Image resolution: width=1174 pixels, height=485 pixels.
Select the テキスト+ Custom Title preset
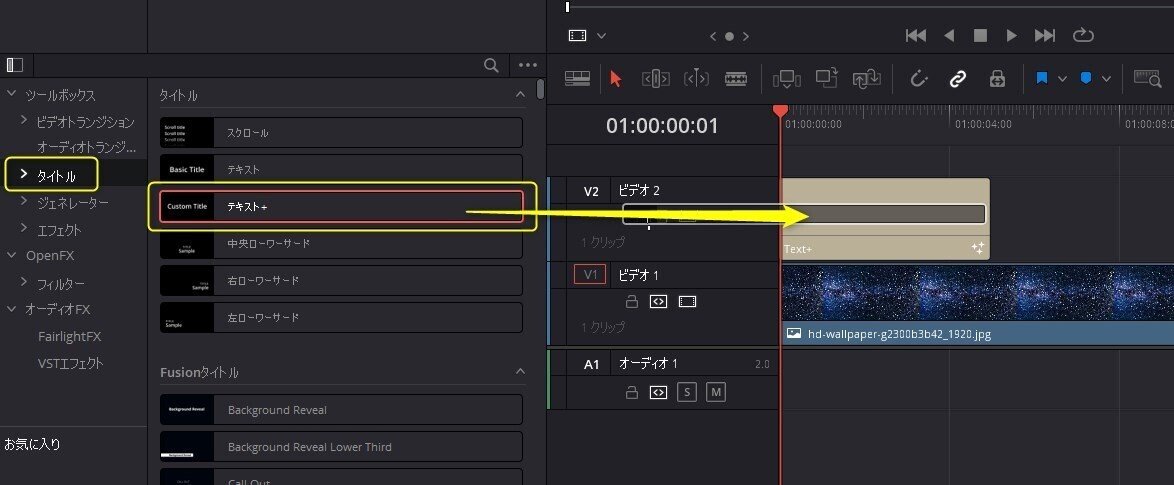[341, 206]
